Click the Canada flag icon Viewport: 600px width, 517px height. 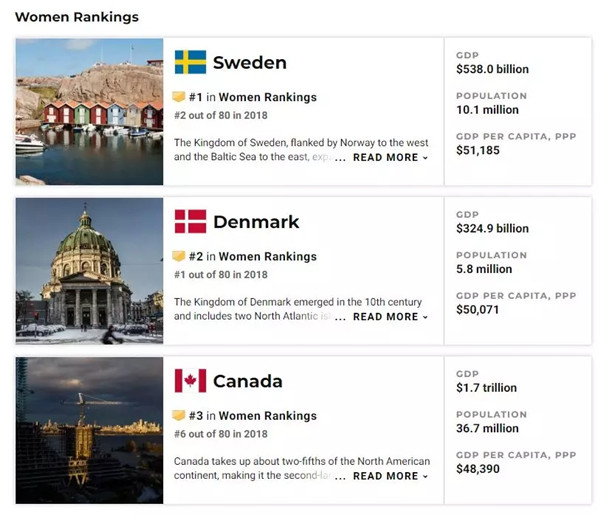[x=190, y=380]
